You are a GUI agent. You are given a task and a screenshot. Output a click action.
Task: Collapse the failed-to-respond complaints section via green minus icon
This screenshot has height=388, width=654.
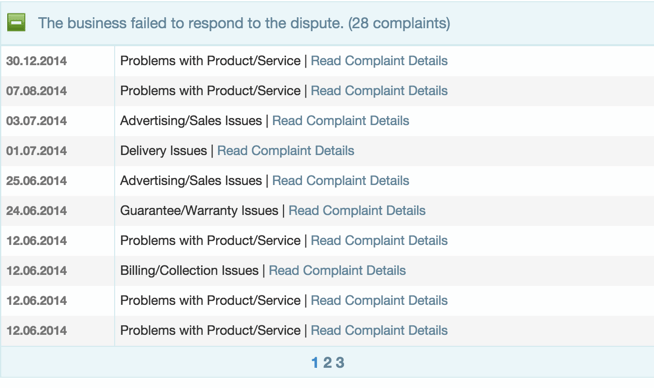click(16, 23)
